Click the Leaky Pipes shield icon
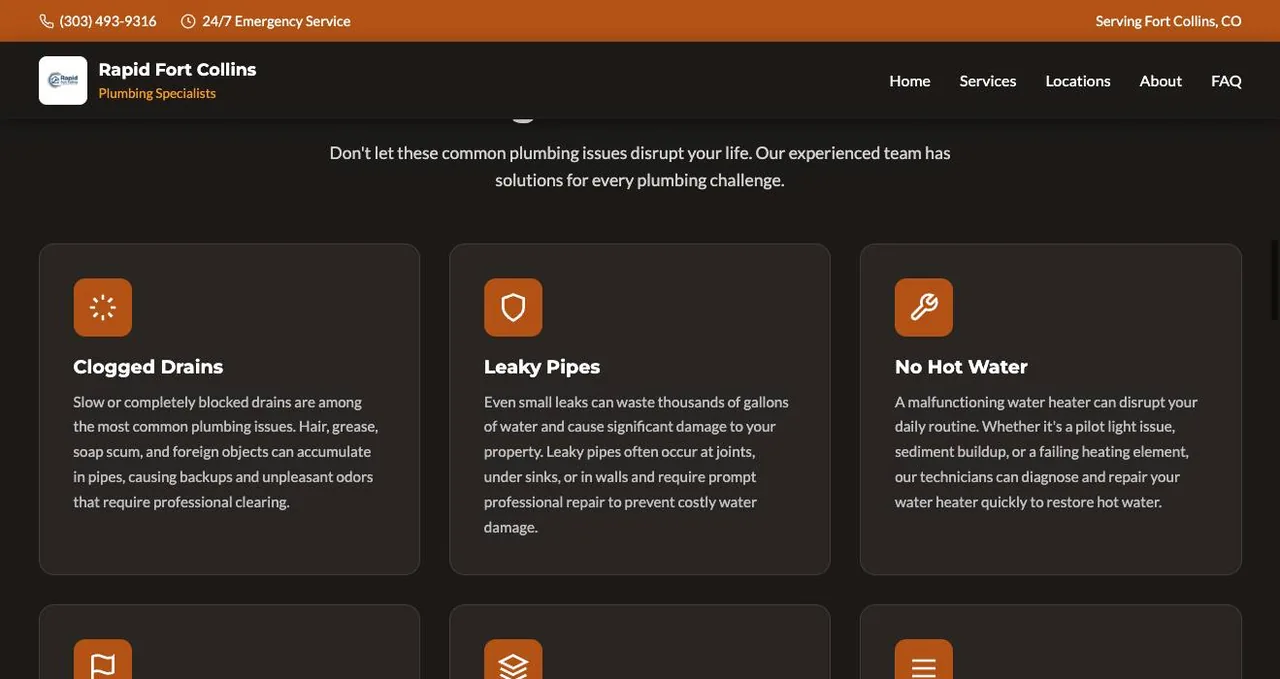The image size is (1280, 679). [x=513, y=308]
